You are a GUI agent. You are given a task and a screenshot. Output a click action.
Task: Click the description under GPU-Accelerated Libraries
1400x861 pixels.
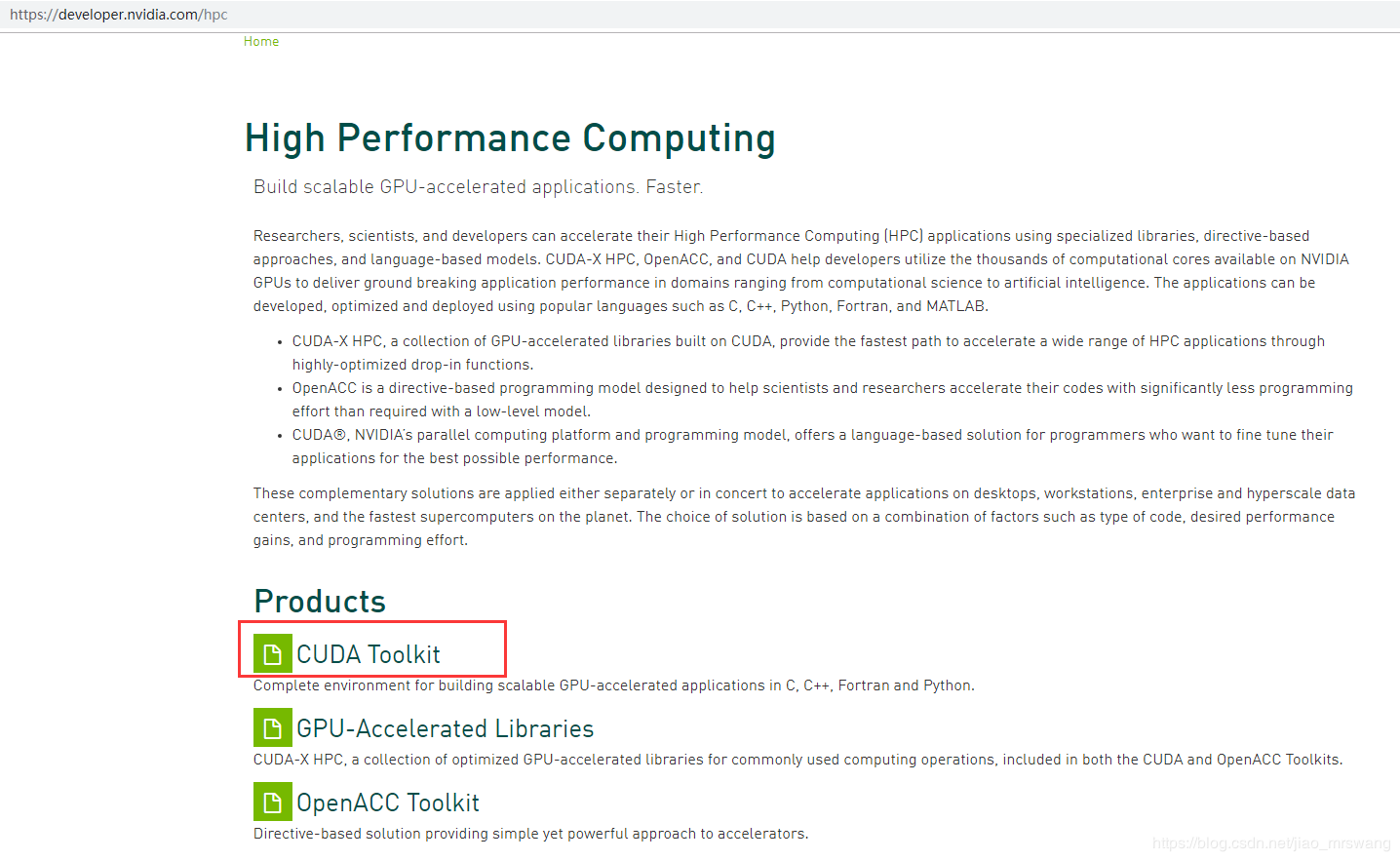click(x=797, y=760)
